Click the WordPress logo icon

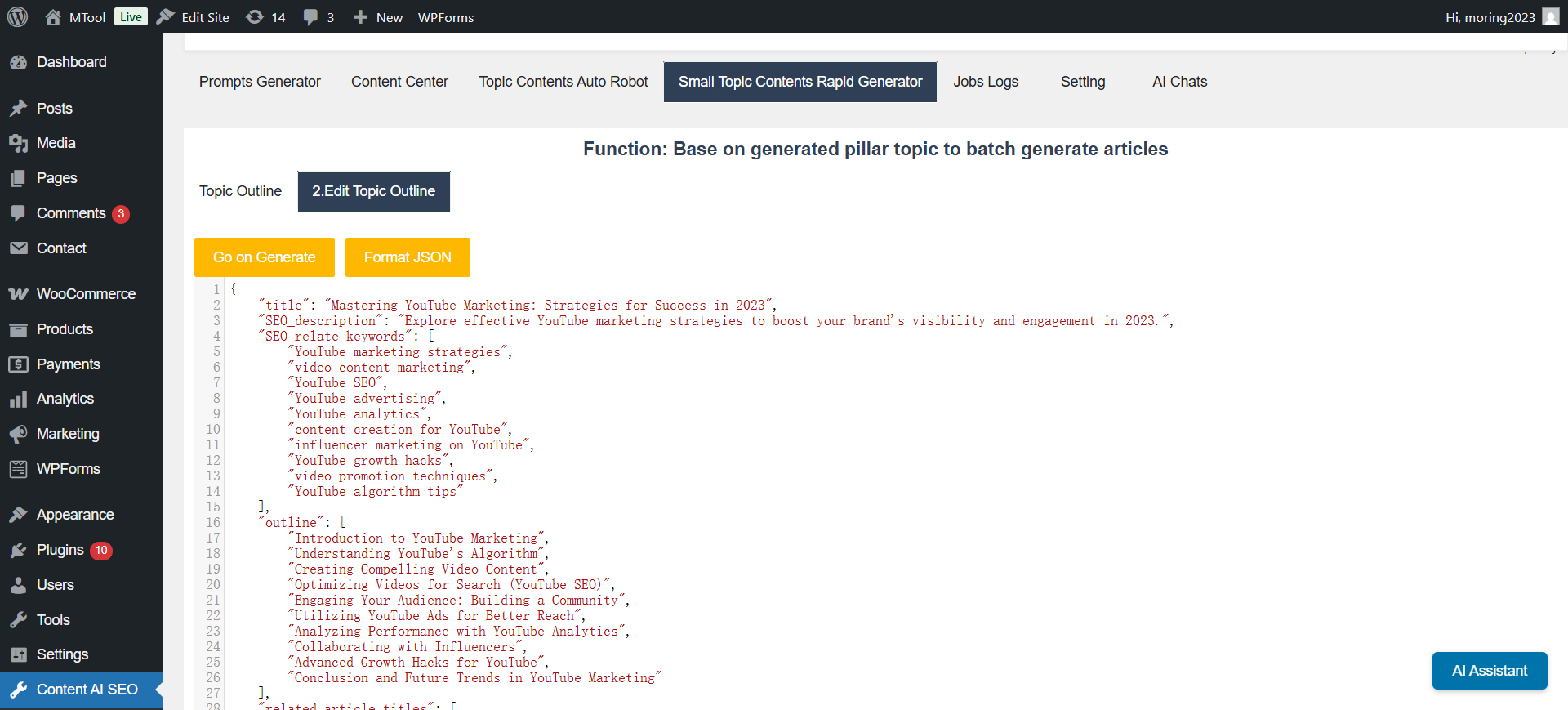(x=18, y=16)
